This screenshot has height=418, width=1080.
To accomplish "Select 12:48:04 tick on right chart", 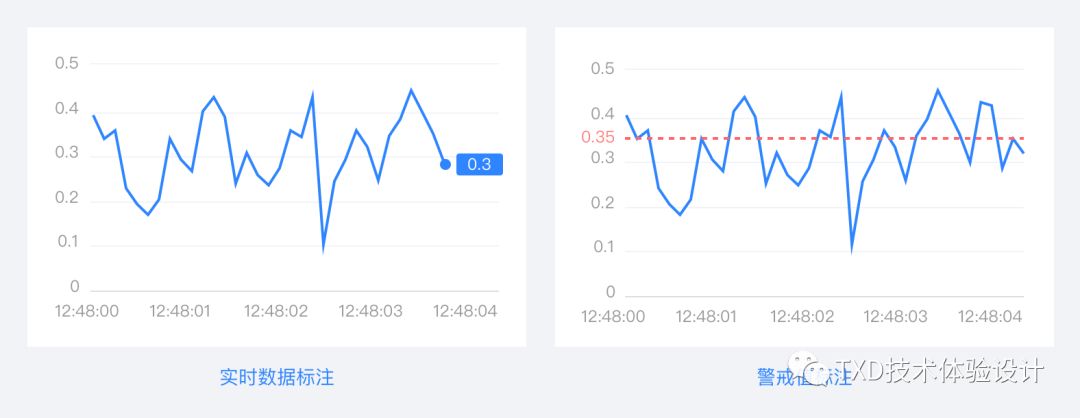I will pos(990,317).
